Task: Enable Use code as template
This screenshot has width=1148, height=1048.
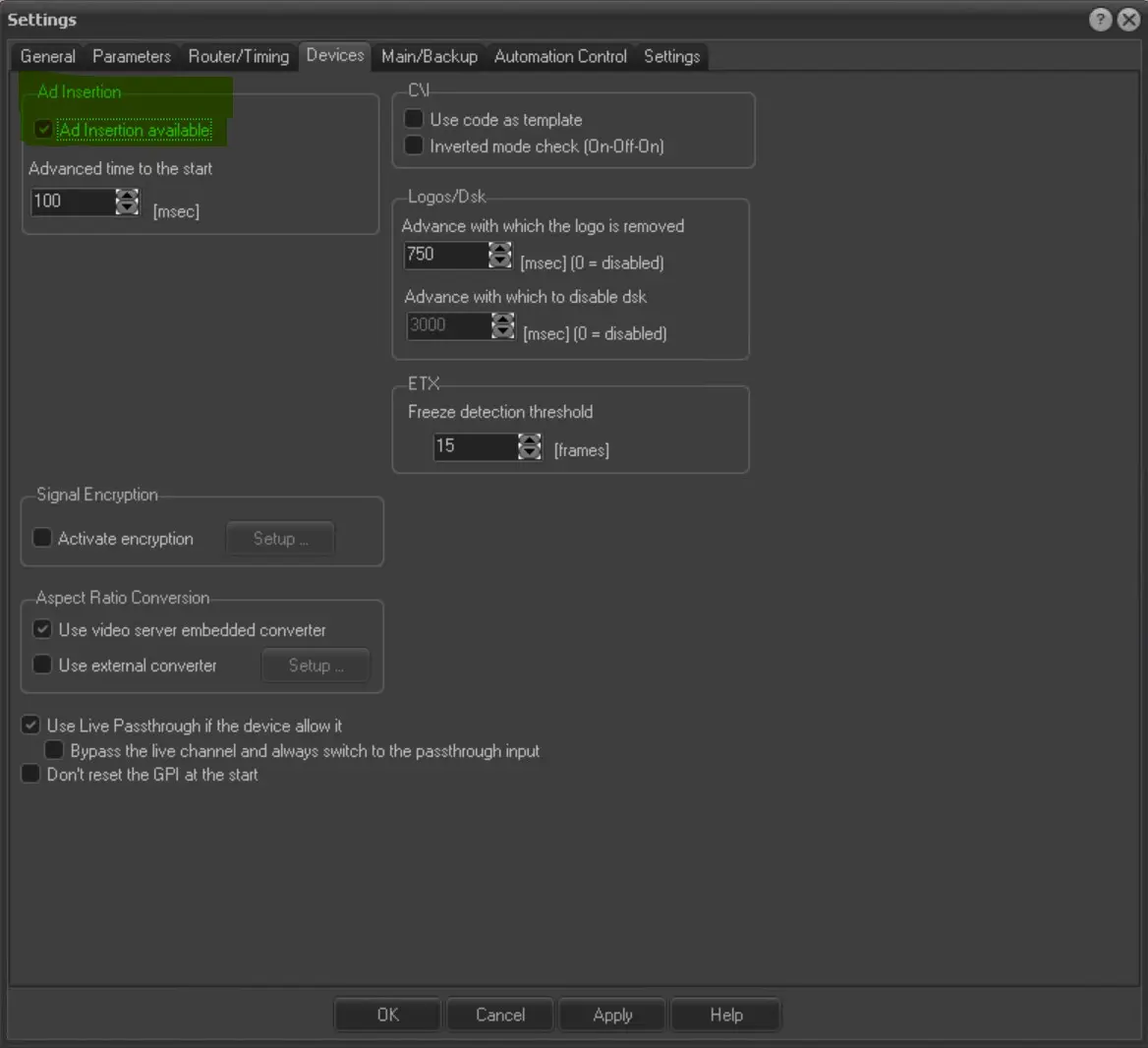Action: coord(415,119)
